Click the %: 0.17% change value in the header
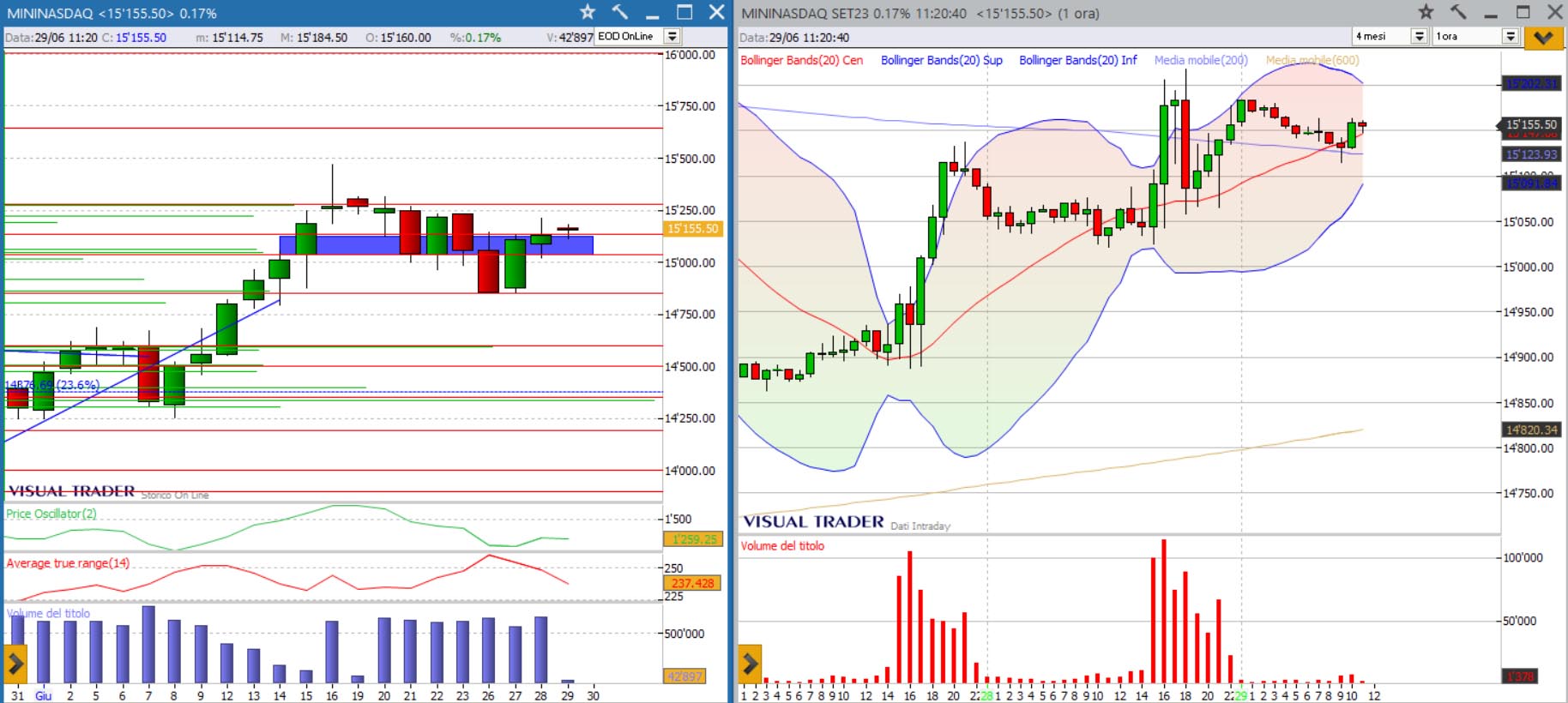 point(475,37)
